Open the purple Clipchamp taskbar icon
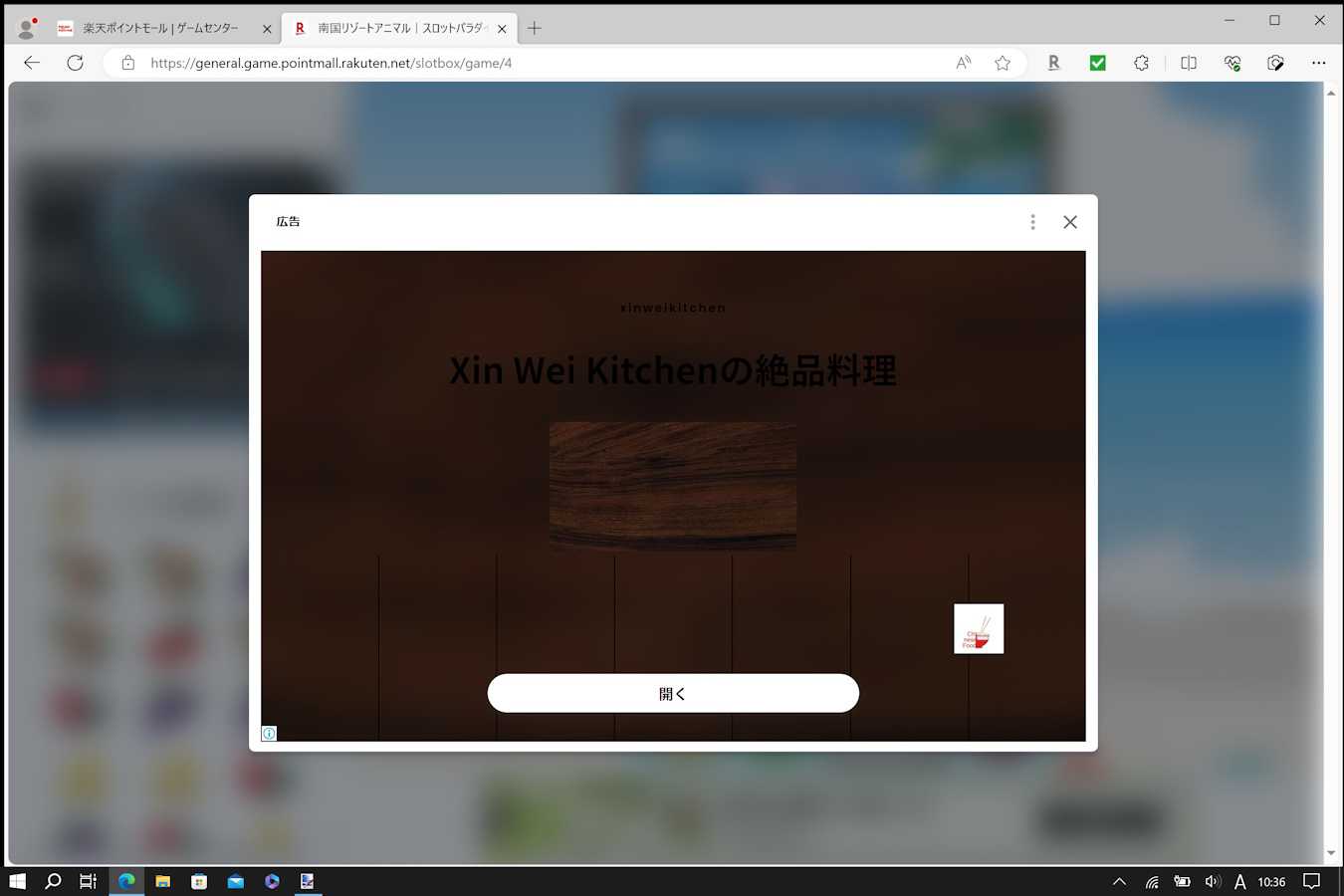The width and height of the screenshot is (1344, 896). (272, 881)
